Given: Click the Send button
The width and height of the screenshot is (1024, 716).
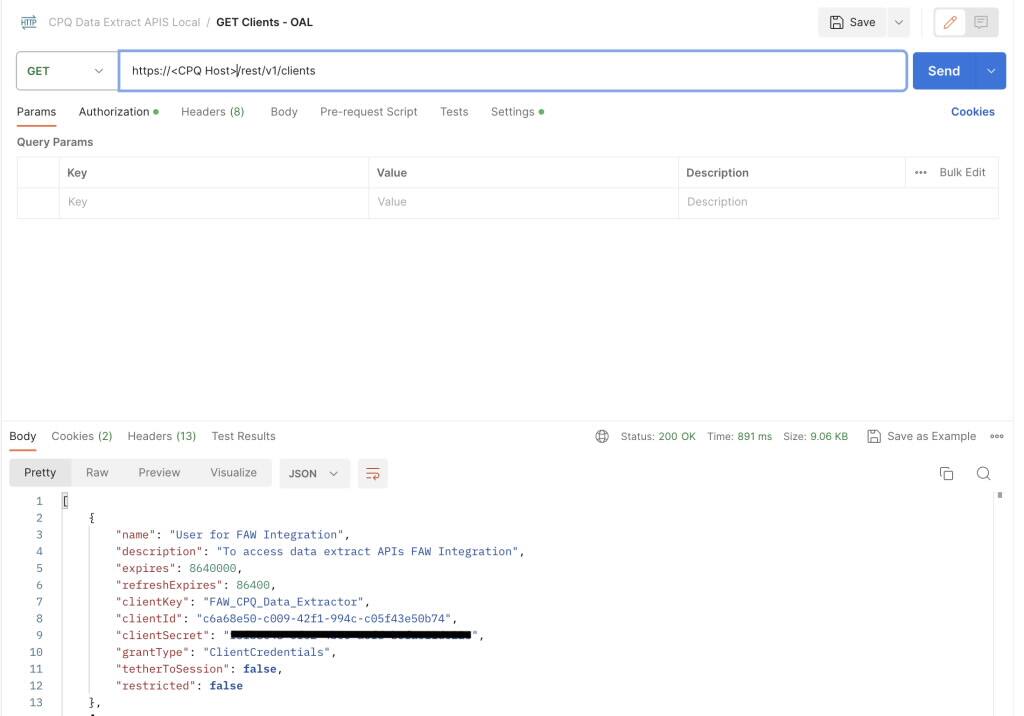Looking at the screenshot, I should click(943, 71).
